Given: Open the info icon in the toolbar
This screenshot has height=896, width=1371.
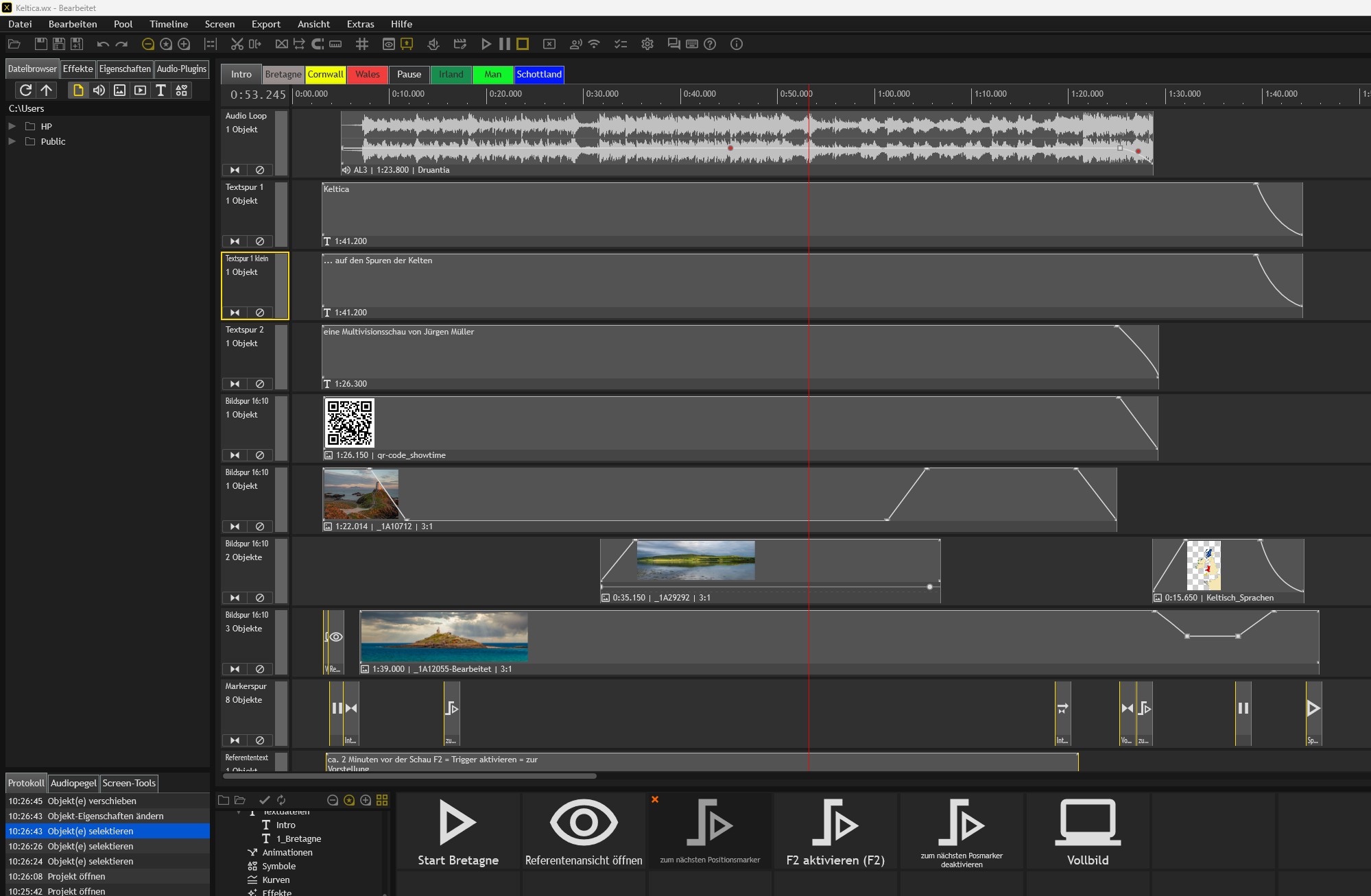Looking at the screenshot, I should (737, 44).
